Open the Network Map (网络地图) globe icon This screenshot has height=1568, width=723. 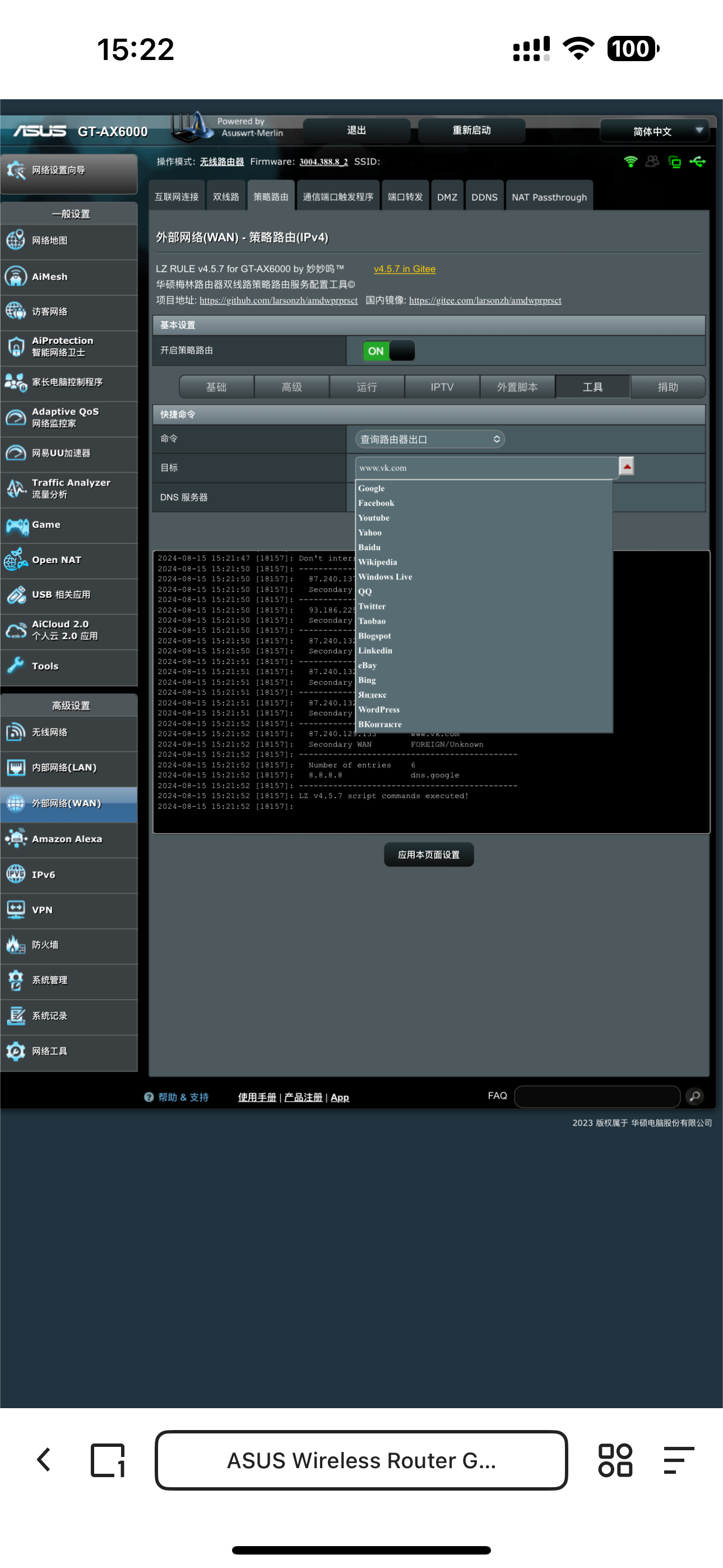pyautogui.click(x=16, y=241)
